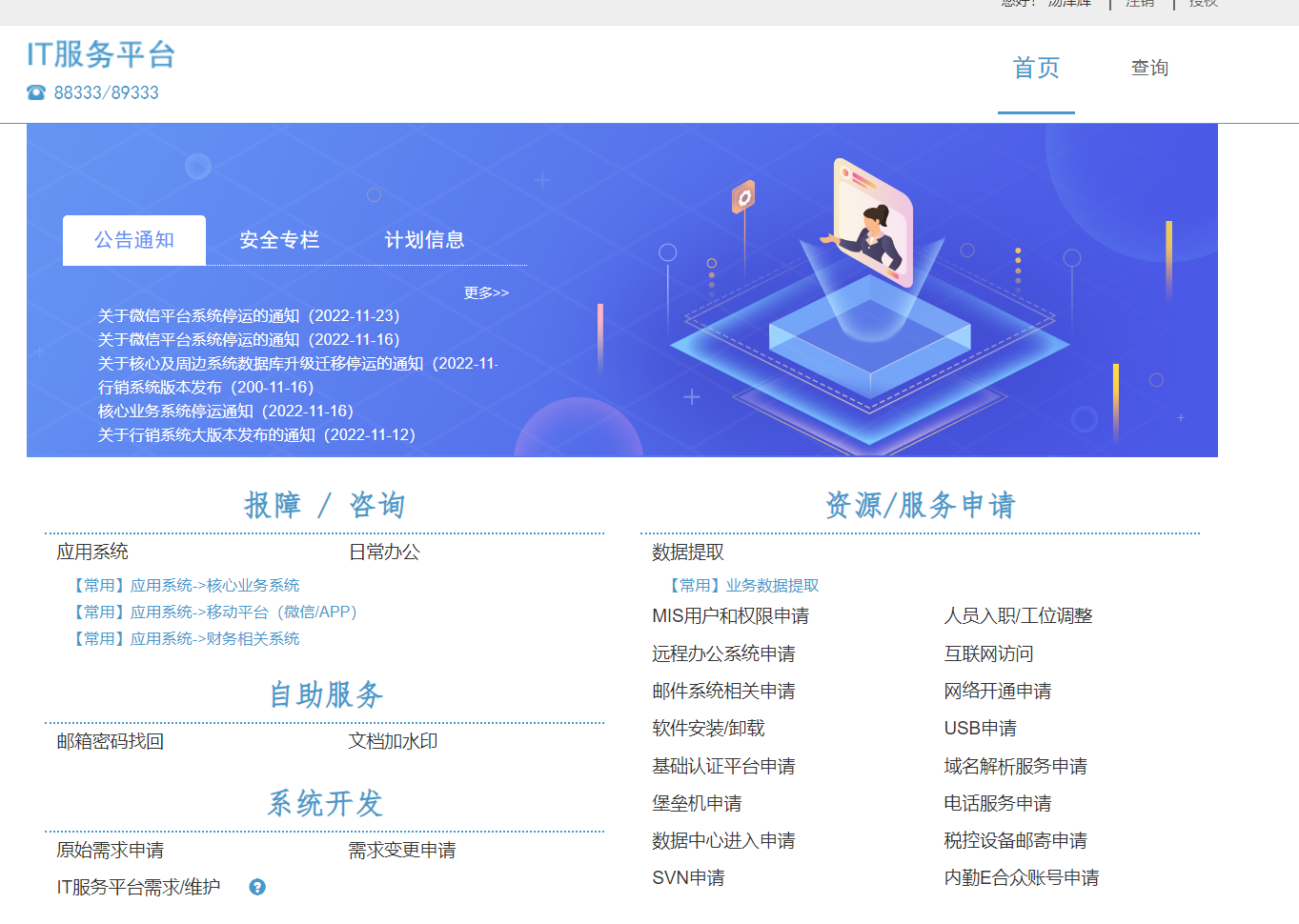This screenshot has height=924, width=1299.
Task: Select the 公告通知 tab
Action: (134, 240)
